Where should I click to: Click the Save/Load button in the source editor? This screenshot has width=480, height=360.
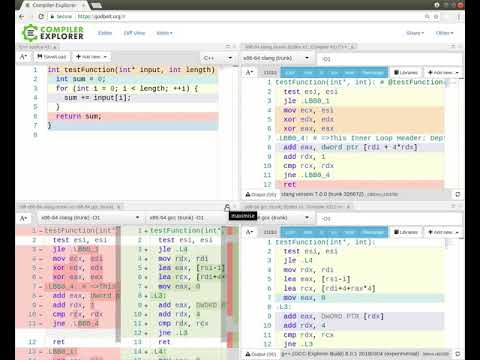(x=52, y=57)
